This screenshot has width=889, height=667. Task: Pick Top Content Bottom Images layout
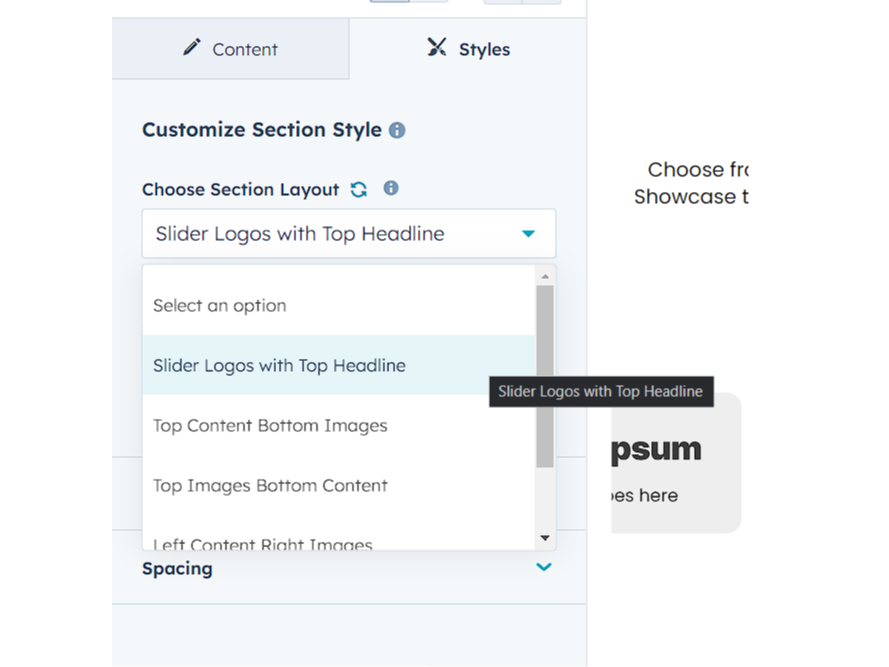point(270,425)
